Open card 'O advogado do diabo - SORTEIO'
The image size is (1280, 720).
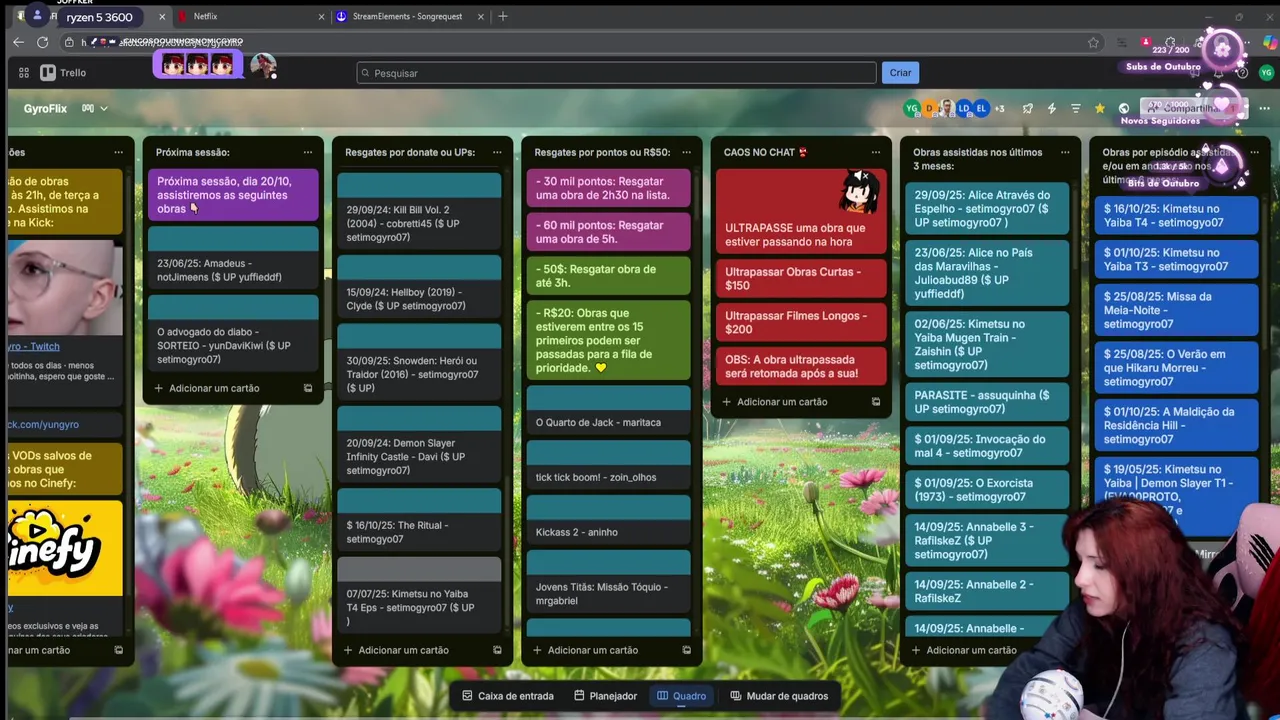[233, 333]
